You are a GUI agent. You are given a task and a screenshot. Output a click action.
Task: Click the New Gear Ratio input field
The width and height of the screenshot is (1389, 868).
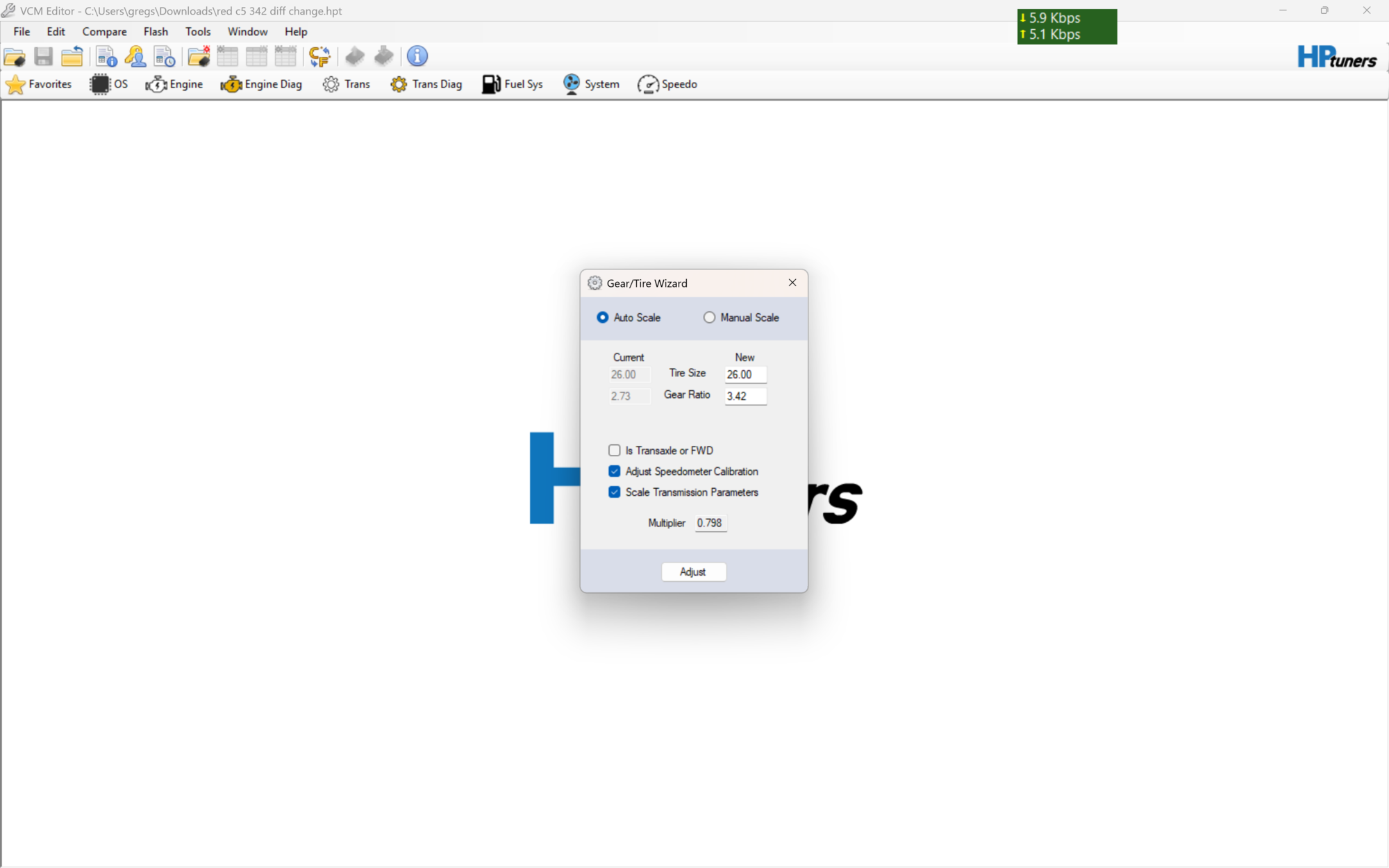coord(745,396)
